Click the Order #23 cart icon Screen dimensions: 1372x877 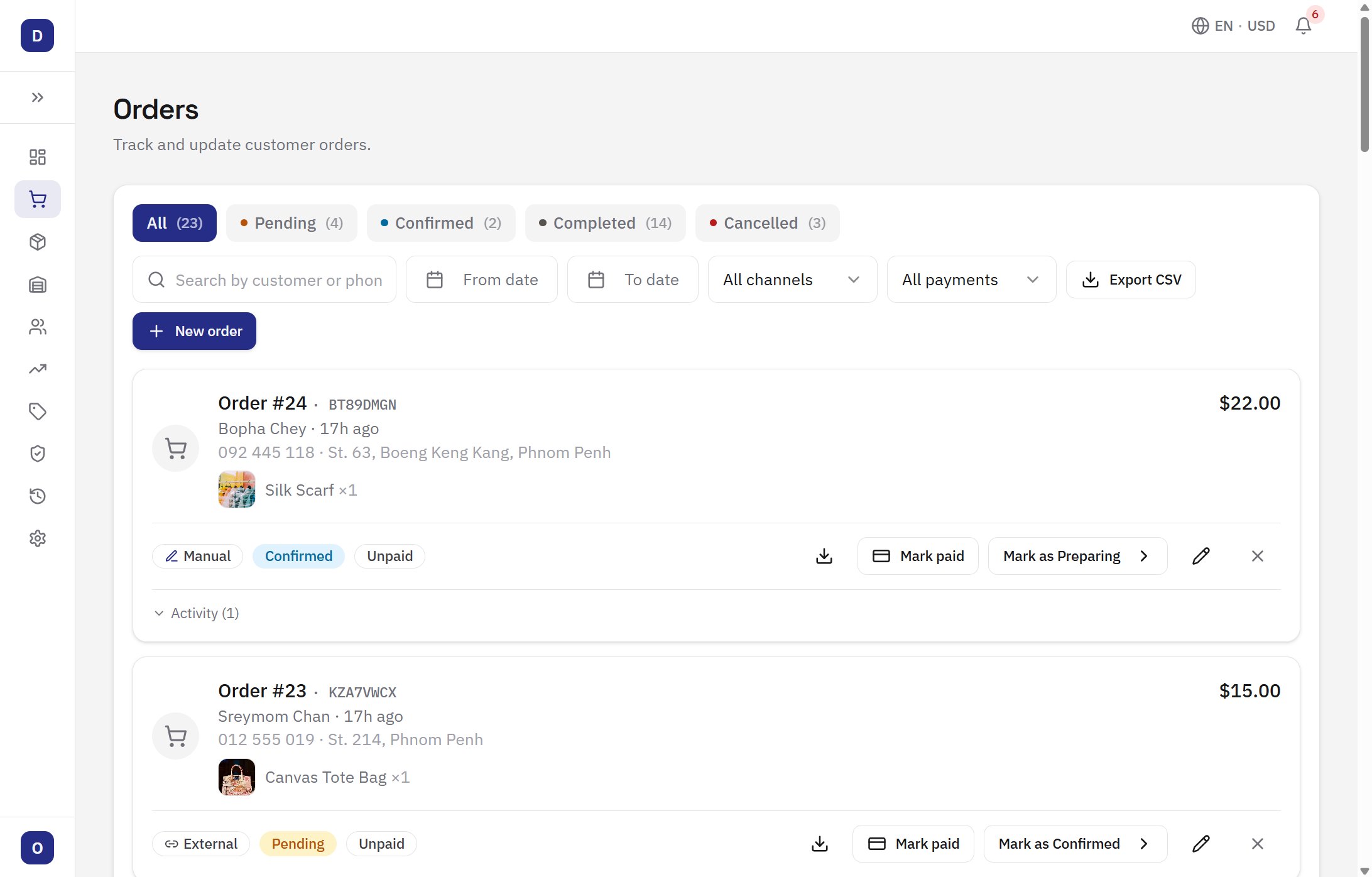pyautogui.click(x=176, y=736)
